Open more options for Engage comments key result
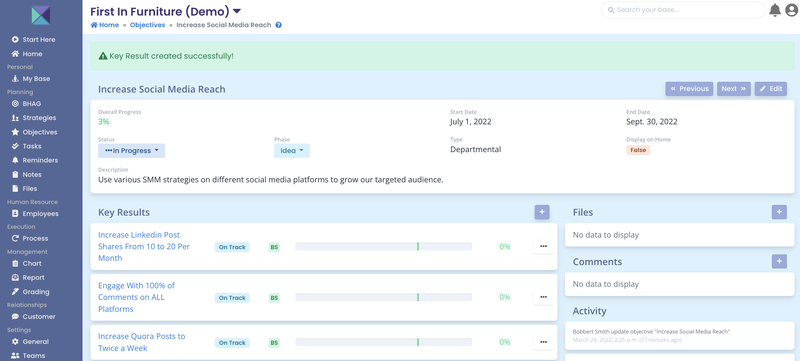 click(543, 297)
